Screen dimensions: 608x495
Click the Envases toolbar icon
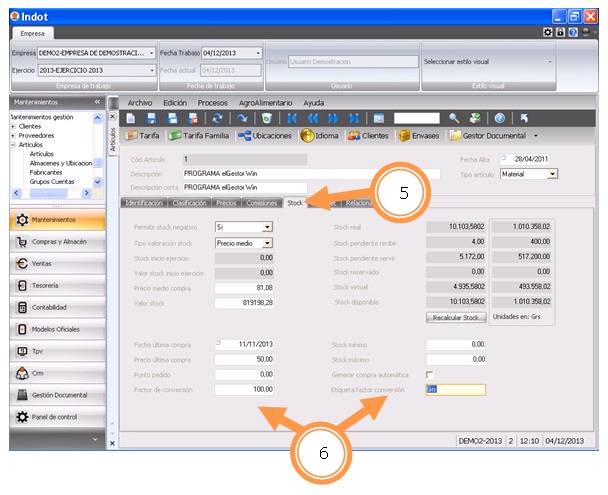point(404,136)
